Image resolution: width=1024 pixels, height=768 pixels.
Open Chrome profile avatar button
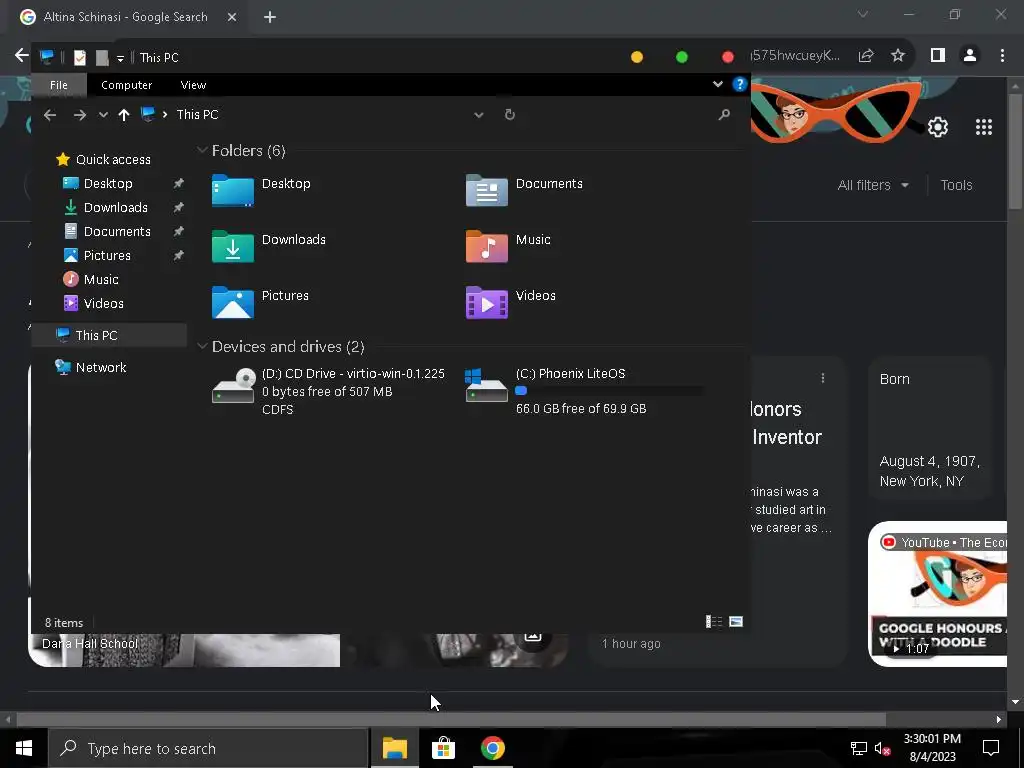tap(970, 56)
